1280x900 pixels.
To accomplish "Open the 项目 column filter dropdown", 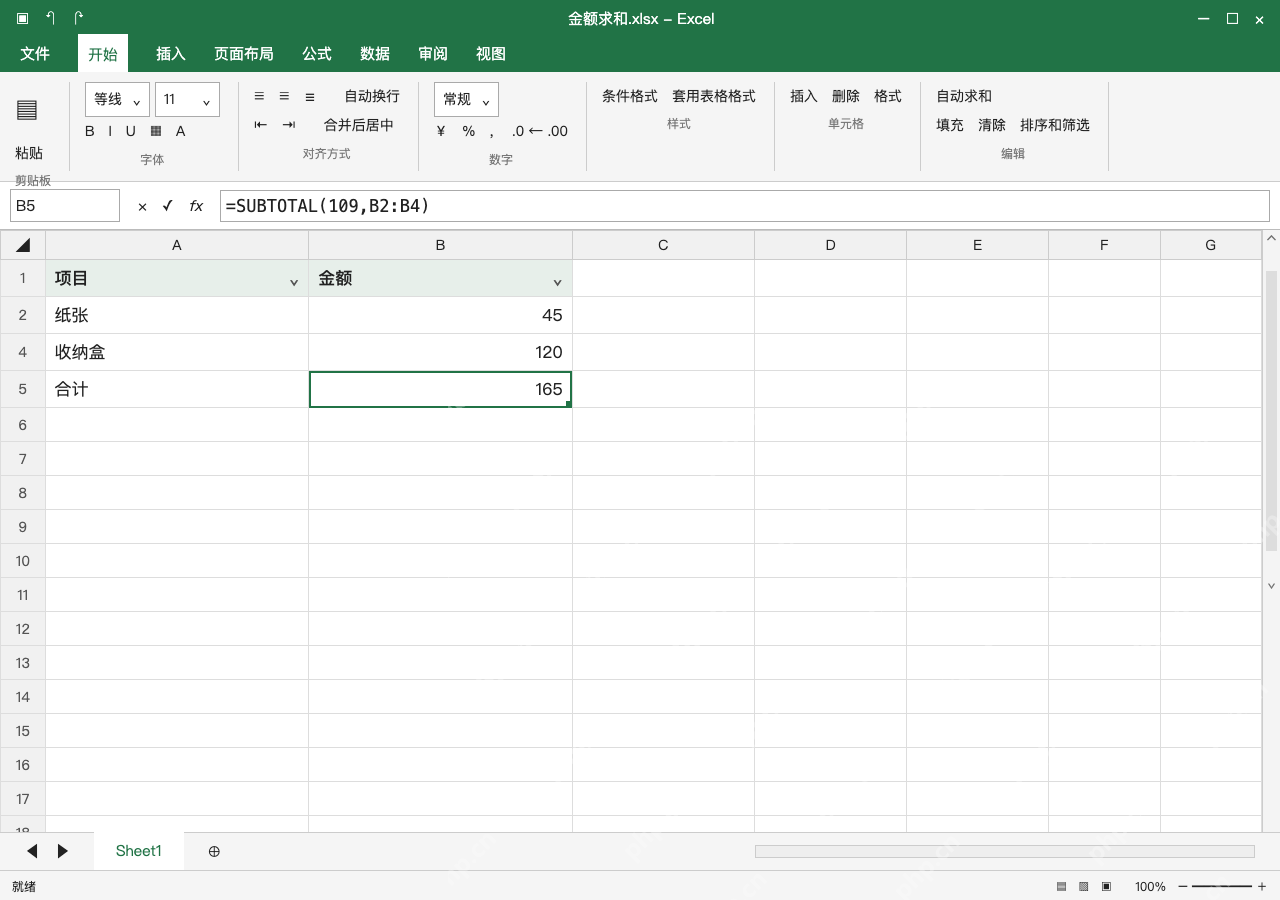I will coord(294,282).
